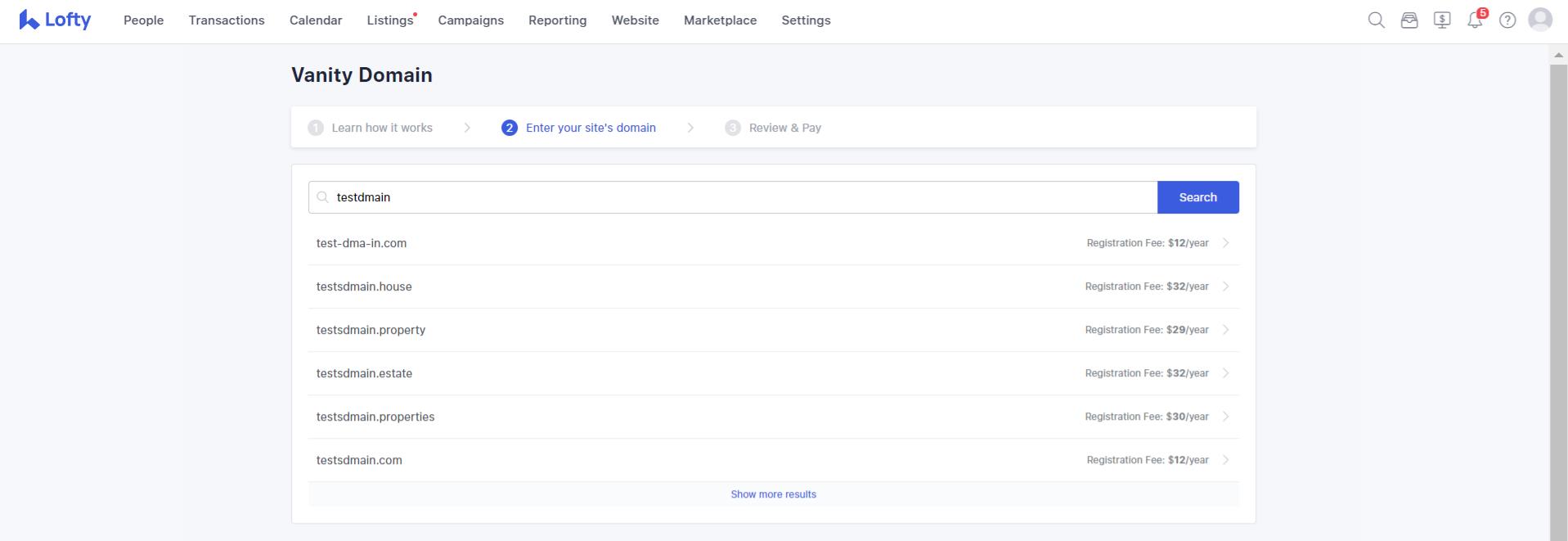Screen dimensions: 1568x541
Task: Click page vertical scrollbar thumb
Action: point(1558,302)
